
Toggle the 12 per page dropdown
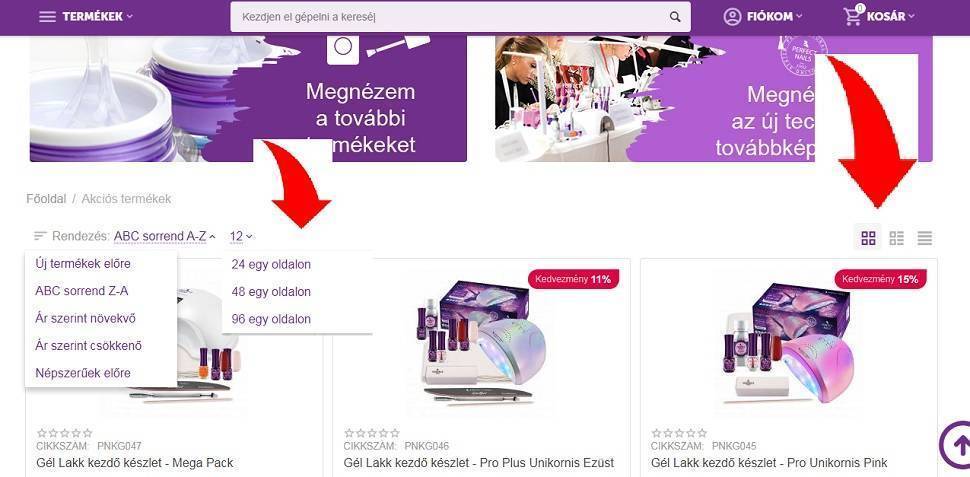[x=241, y=236]
